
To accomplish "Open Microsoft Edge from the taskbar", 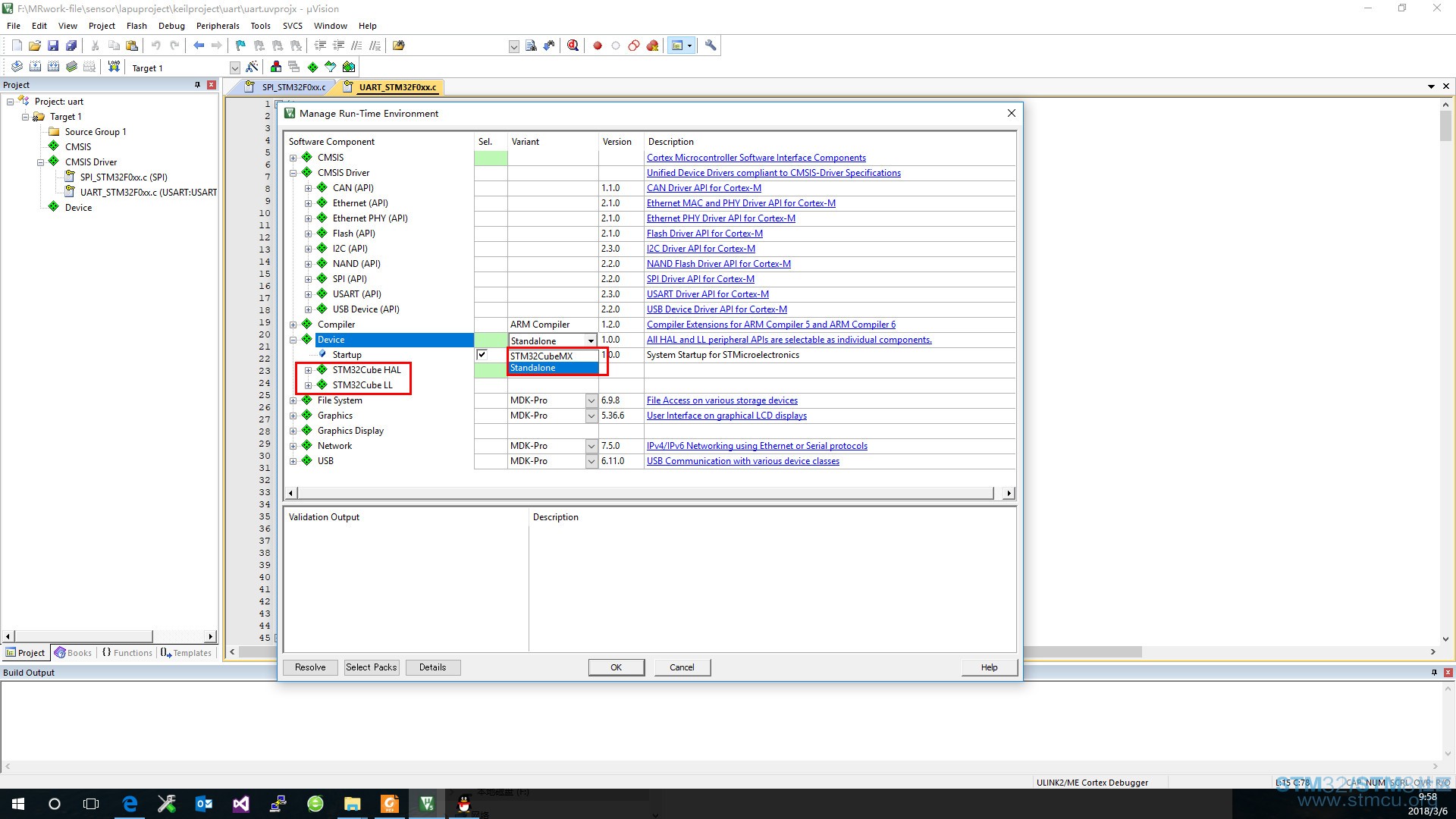I will point(130,804).
